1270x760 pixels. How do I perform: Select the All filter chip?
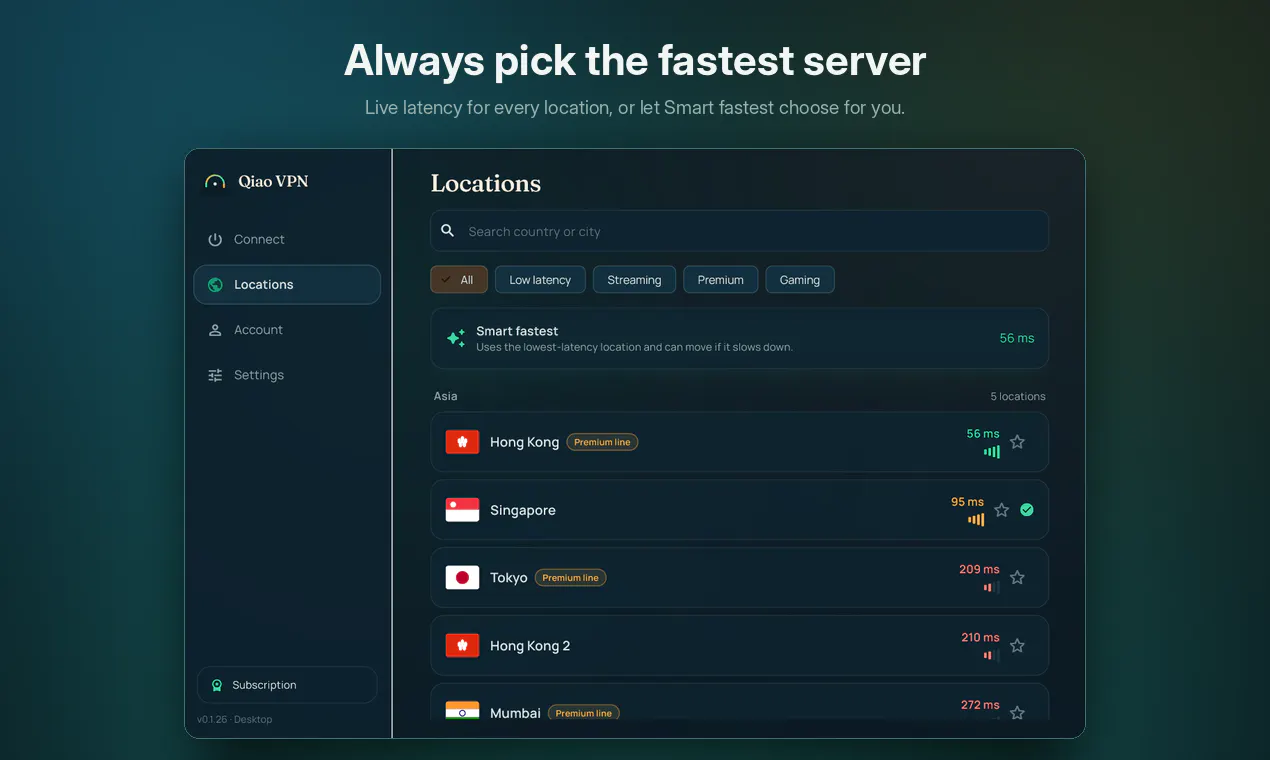(459, 280)
